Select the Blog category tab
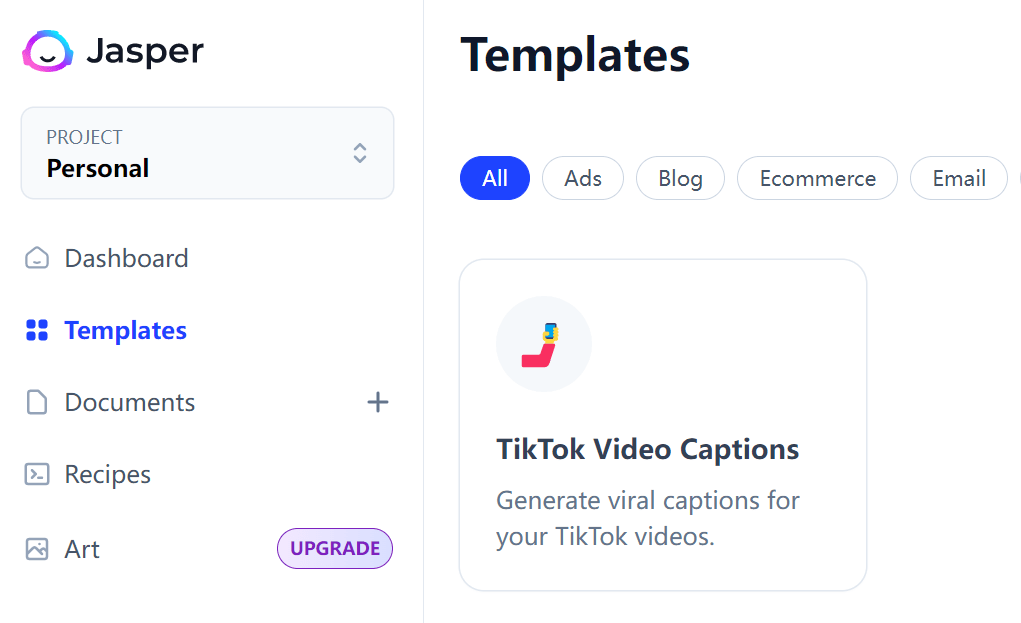Viewport: 1021px width, 623px height. [680, 178]
